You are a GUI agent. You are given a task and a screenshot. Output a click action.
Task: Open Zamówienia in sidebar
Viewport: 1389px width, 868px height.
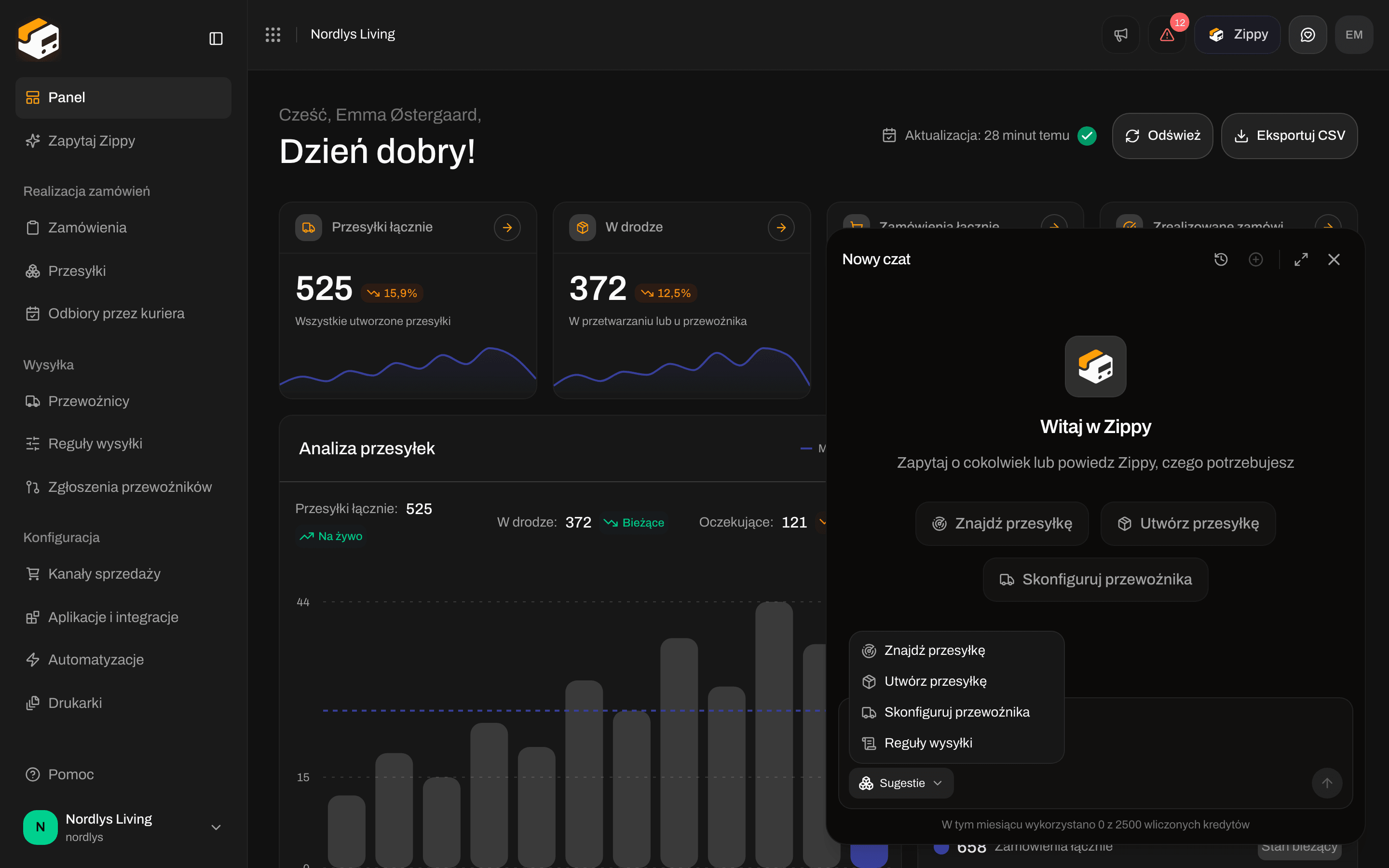click(123, 228)
